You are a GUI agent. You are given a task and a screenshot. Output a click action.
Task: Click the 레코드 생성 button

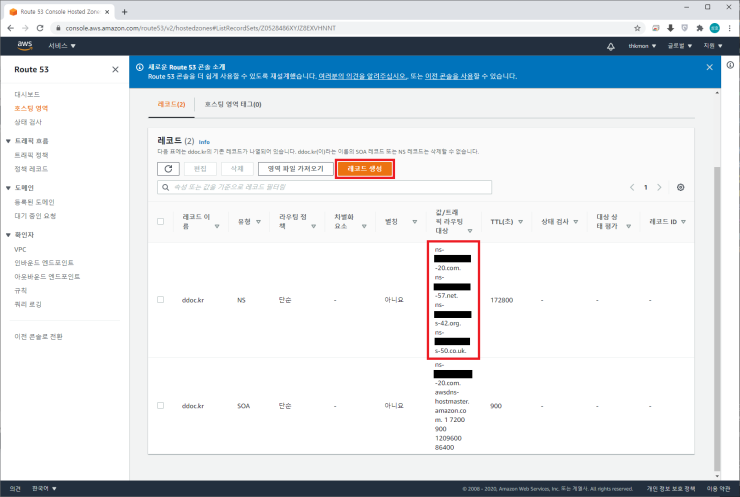pos(364,169)
